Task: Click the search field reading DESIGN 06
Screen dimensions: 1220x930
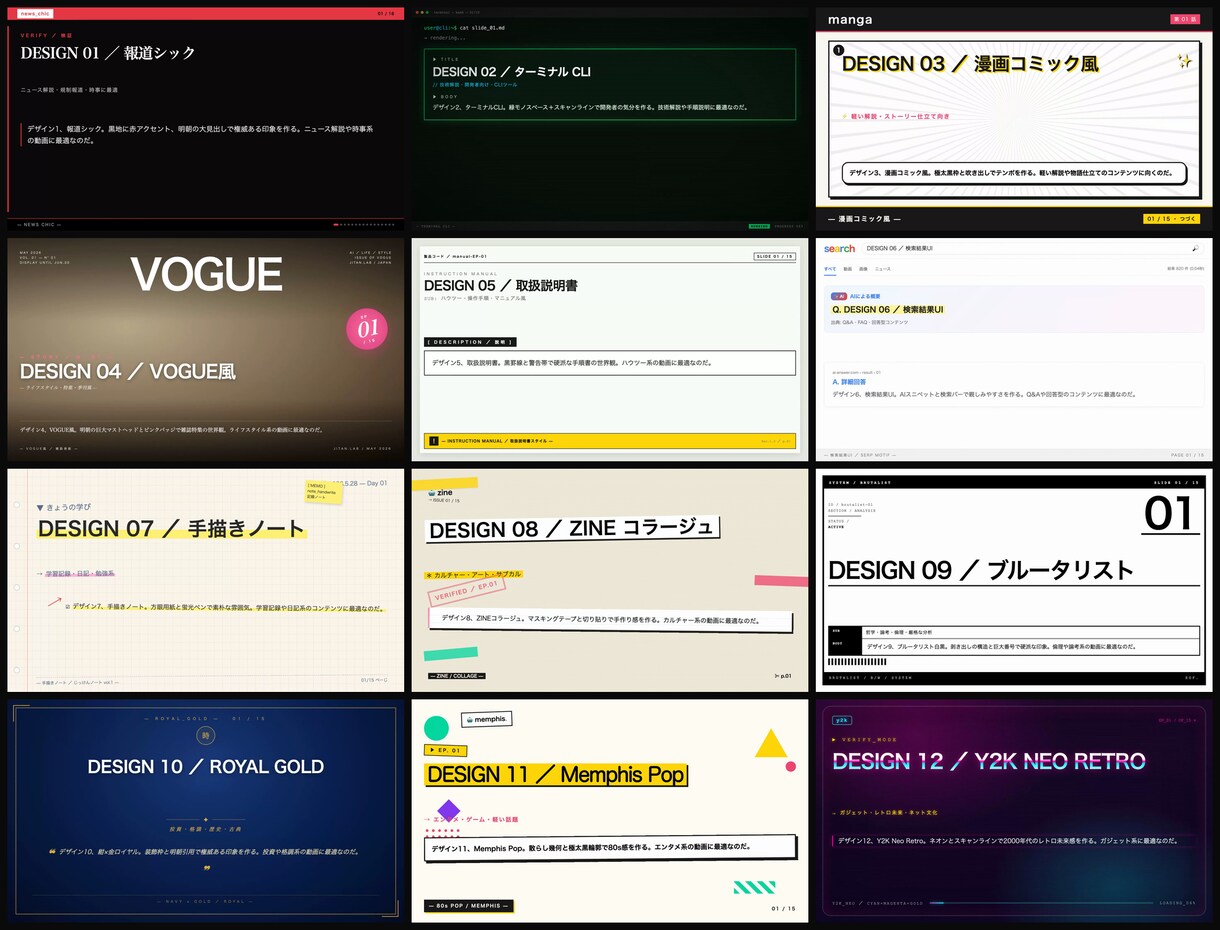Action: (1031, 248)
